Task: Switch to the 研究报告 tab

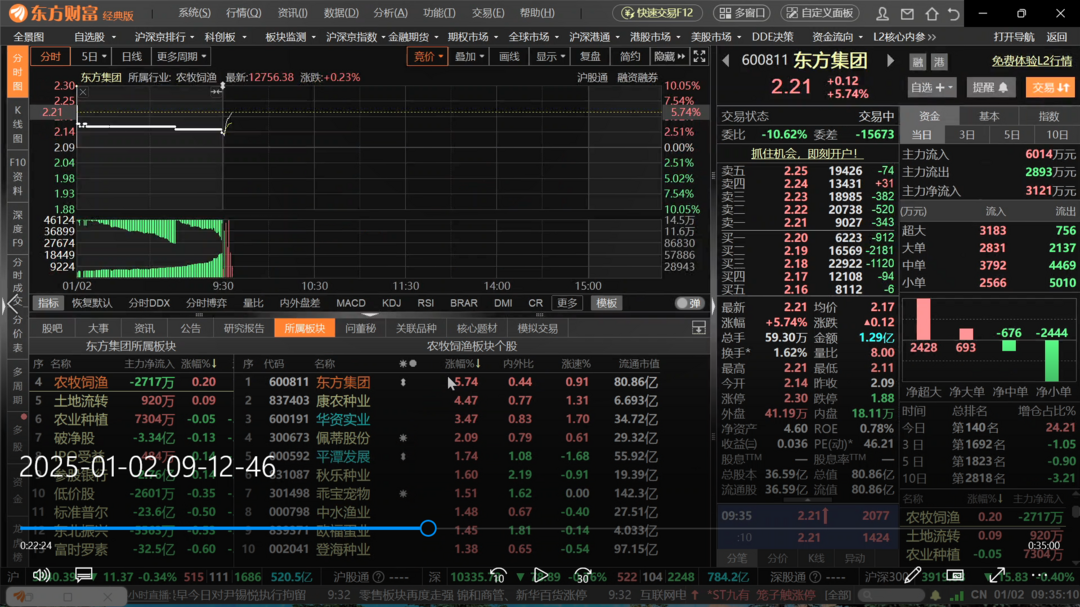Action: tap(244, 329)
